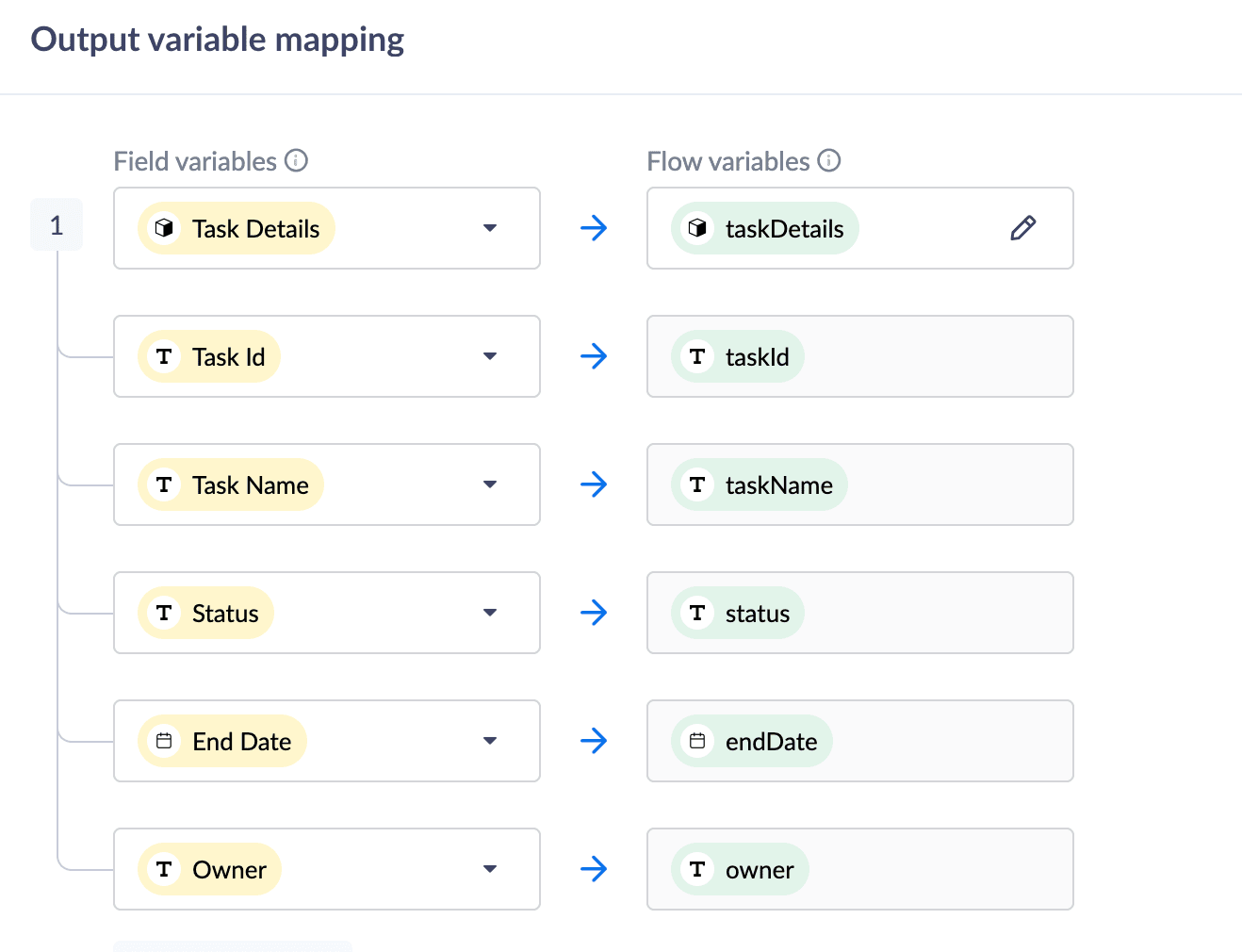Click the object cube icon on Task Details
This screenshot has width=1242, height=952.
point(164,228)
